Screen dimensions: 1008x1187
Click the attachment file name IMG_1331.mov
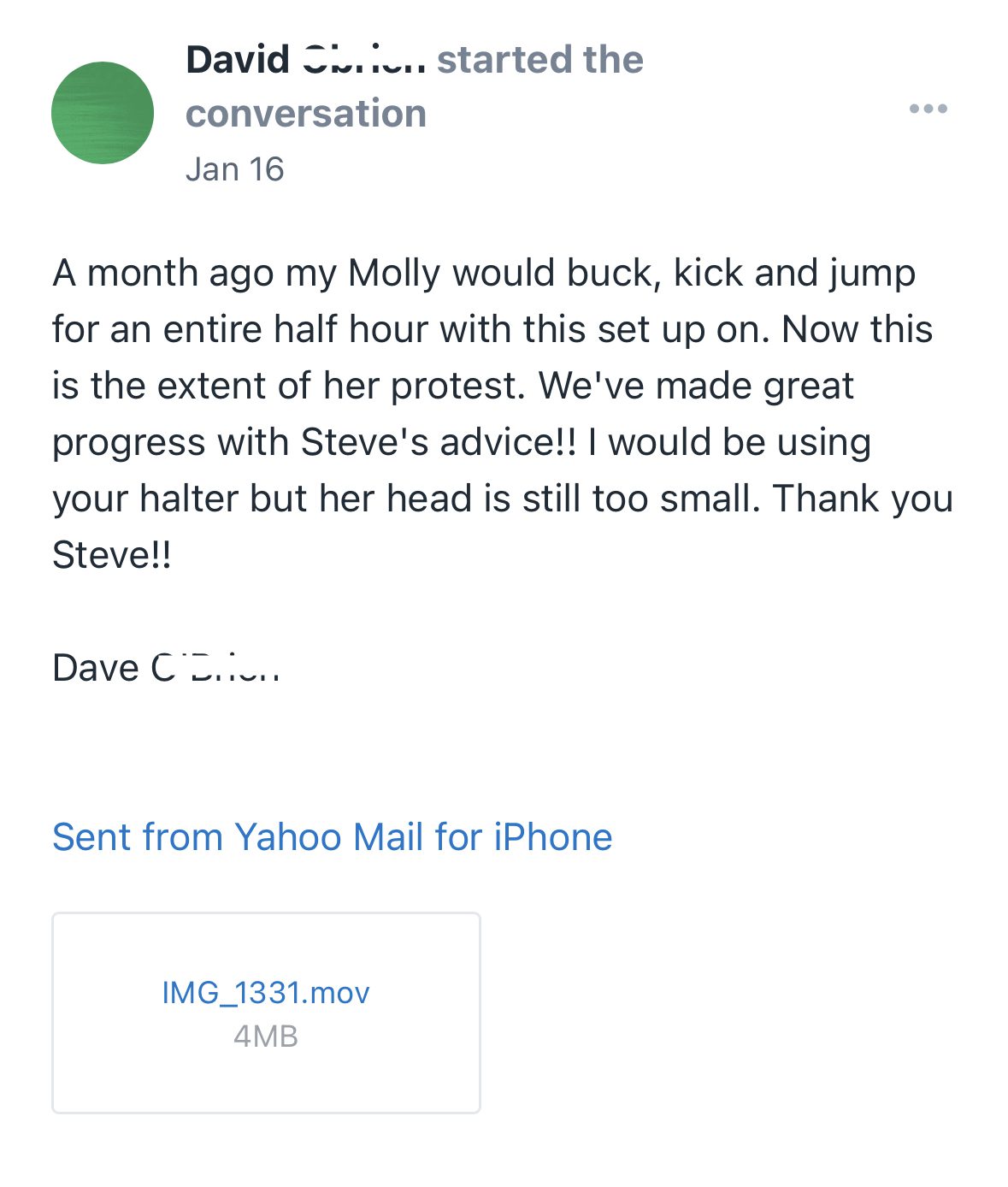[x=267, y=993]
